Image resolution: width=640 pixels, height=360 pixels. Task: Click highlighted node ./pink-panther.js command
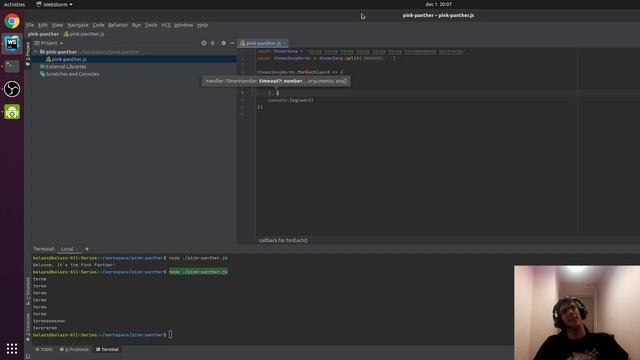pyautogui.click(x=198, y=272)
